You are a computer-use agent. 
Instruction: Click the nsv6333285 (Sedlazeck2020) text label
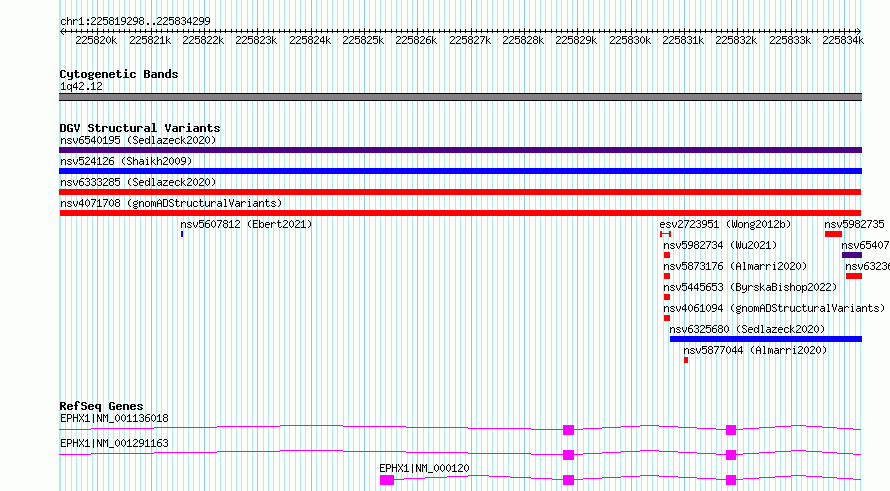coord(138,182)
